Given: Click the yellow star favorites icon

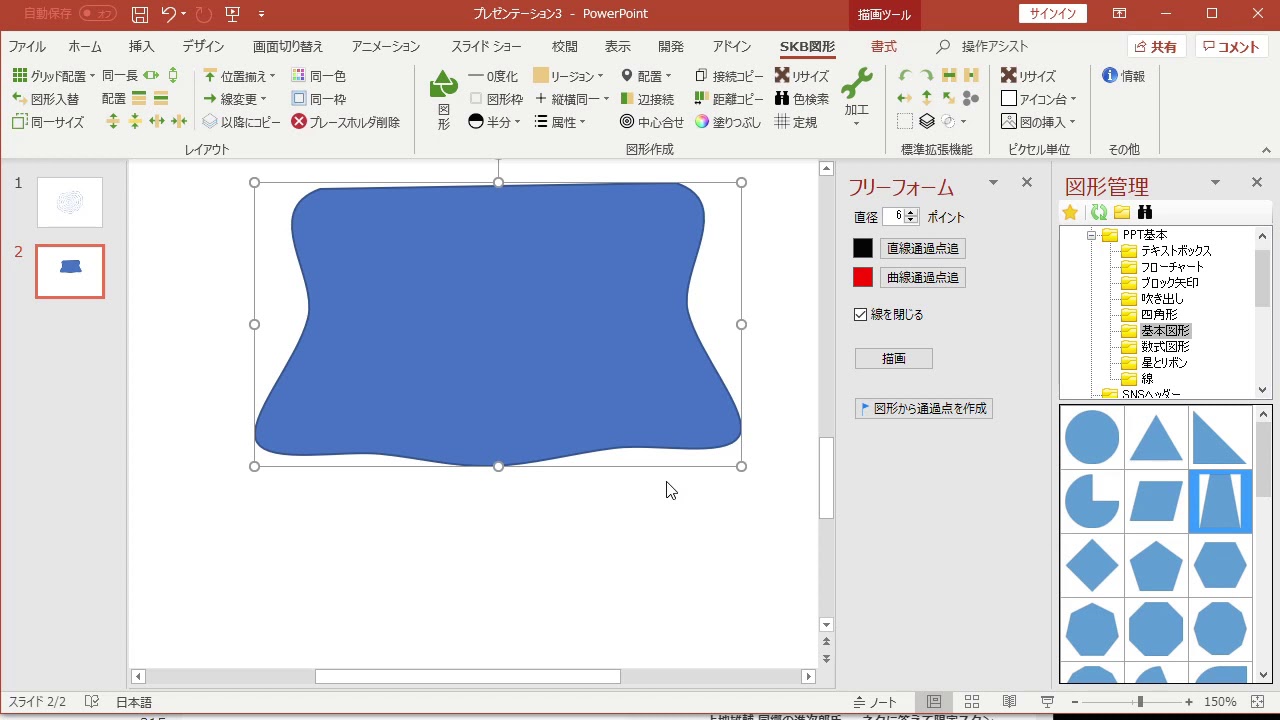Looking at the screenshot, I should pos(1070,212).
